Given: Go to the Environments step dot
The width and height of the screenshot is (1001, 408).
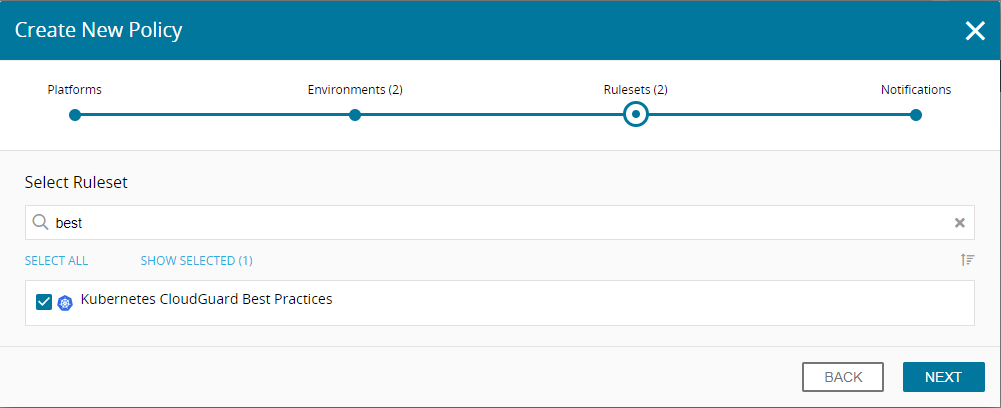Looking at the screenshot, I should 355,115.
